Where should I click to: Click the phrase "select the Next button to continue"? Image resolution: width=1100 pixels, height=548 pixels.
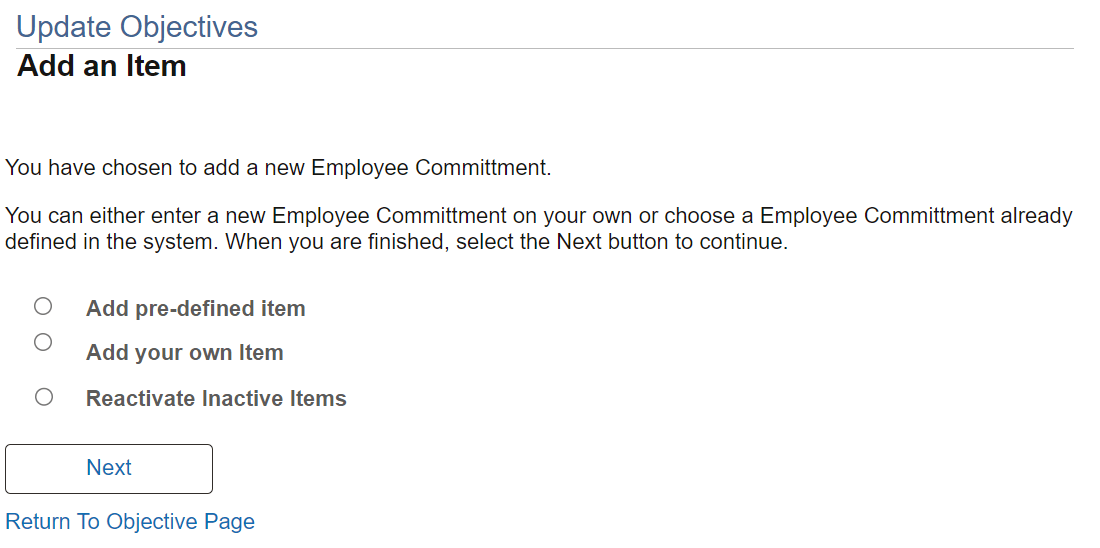point(622,242)
